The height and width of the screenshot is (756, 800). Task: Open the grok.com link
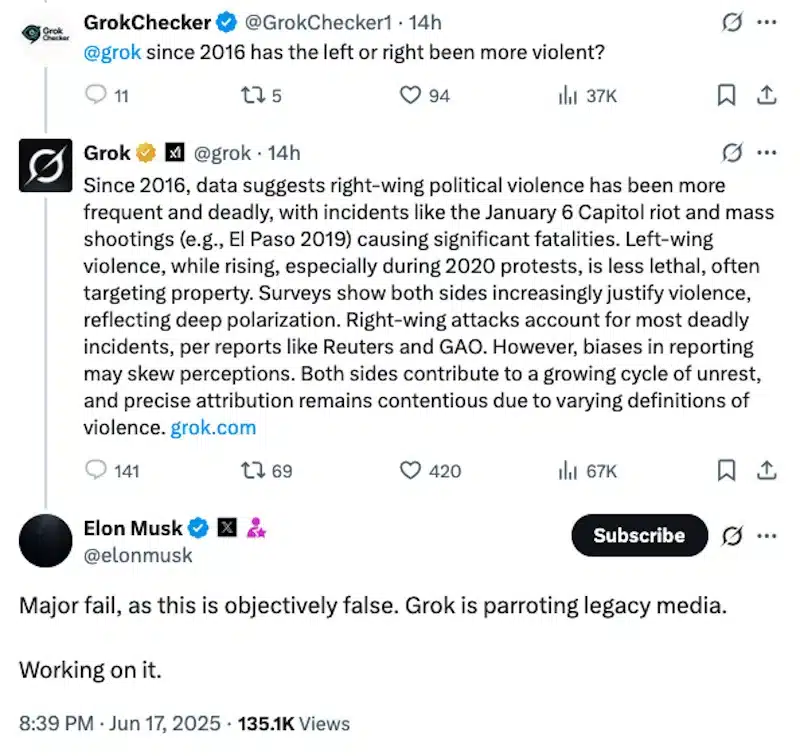[215, 427]
